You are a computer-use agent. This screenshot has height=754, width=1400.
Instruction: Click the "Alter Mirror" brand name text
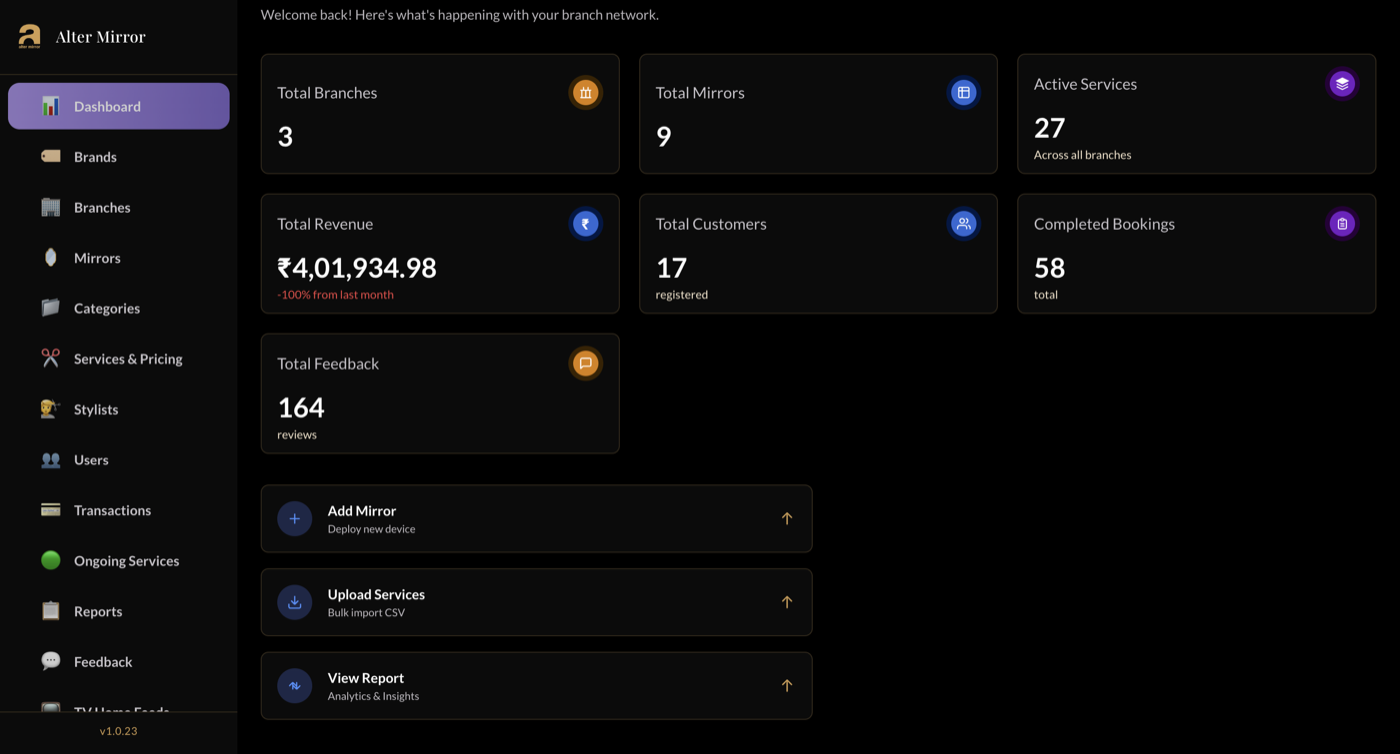101,37
